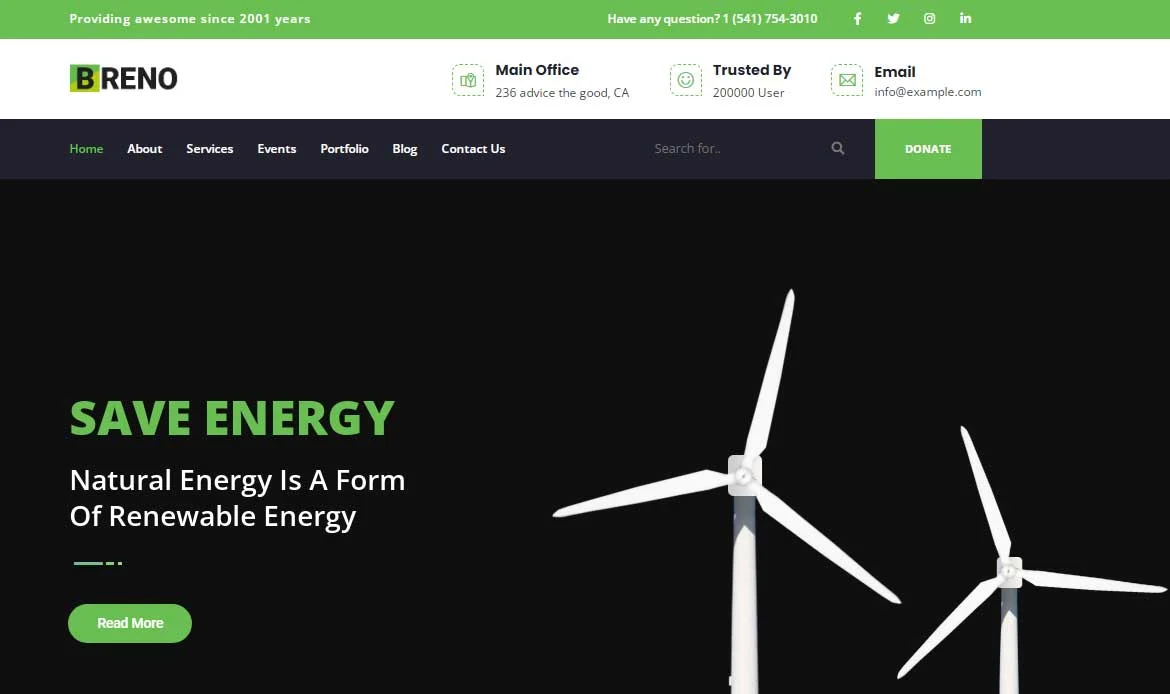This screenshot has height=694, width=1170.
Task: Click the Trusted By smiley icon
Action: [x=685, y=80]
